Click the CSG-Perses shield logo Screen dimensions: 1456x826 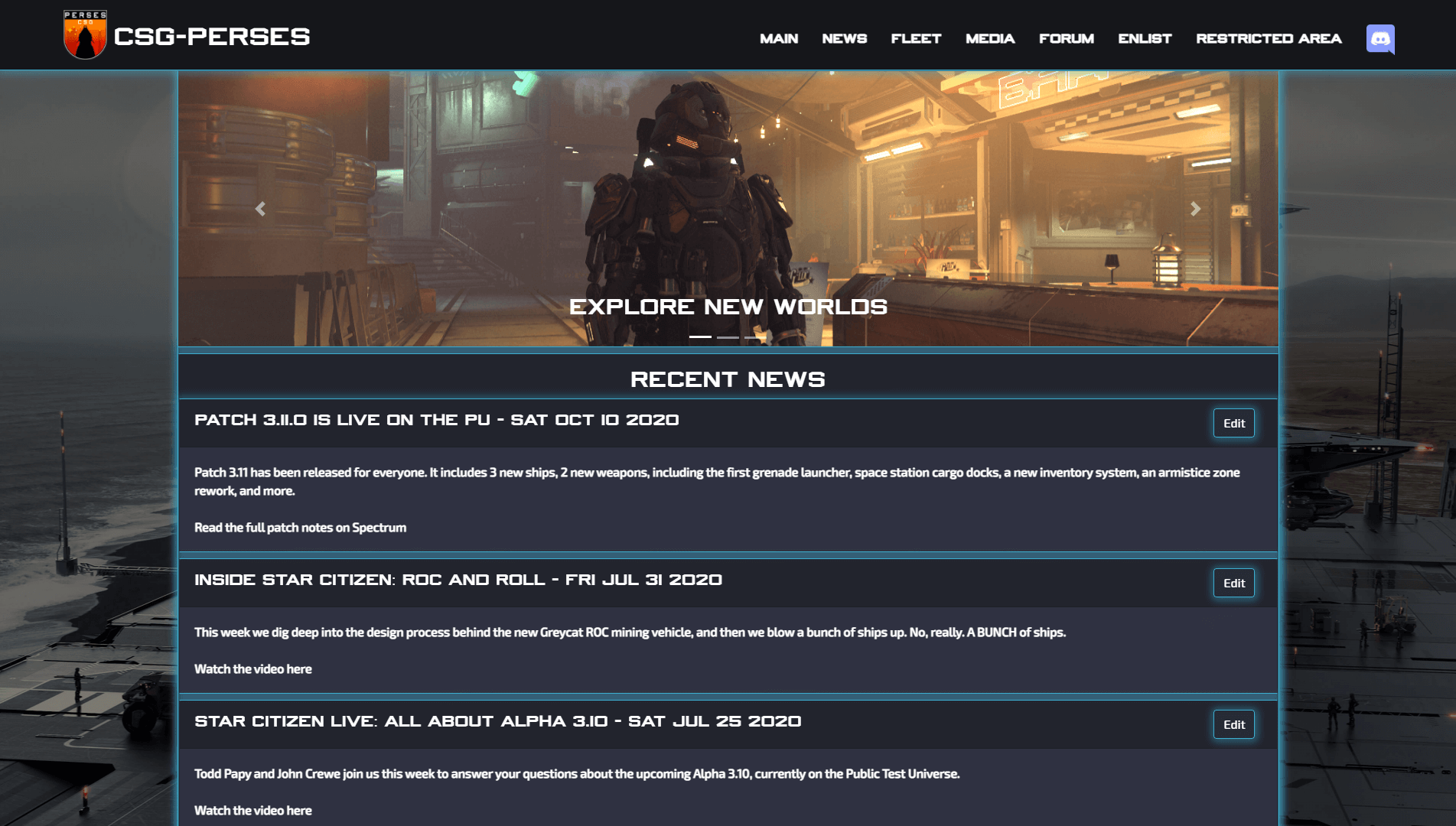point(85,35)
